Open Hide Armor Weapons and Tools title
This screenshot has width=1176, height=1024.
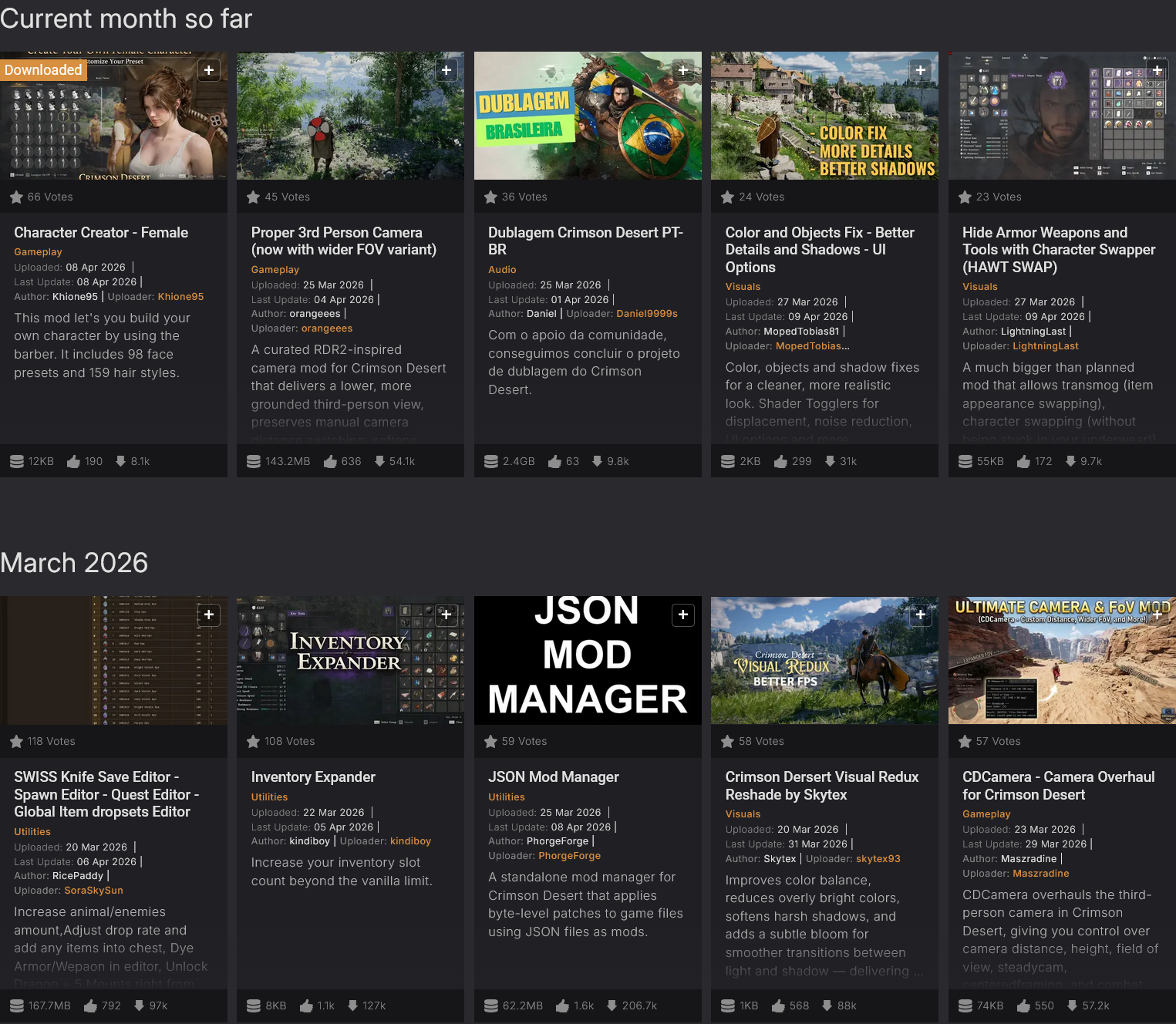[1059, 250]
